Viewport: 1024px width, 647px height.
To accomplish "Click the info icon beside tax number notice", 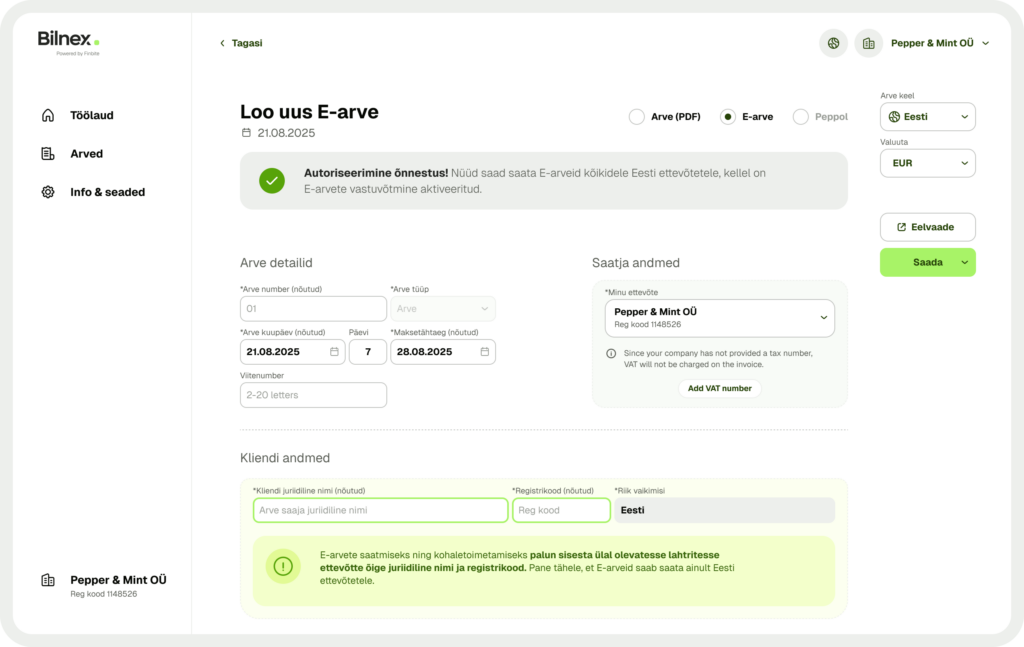I will pyautogui.click(x=611, y=353).
